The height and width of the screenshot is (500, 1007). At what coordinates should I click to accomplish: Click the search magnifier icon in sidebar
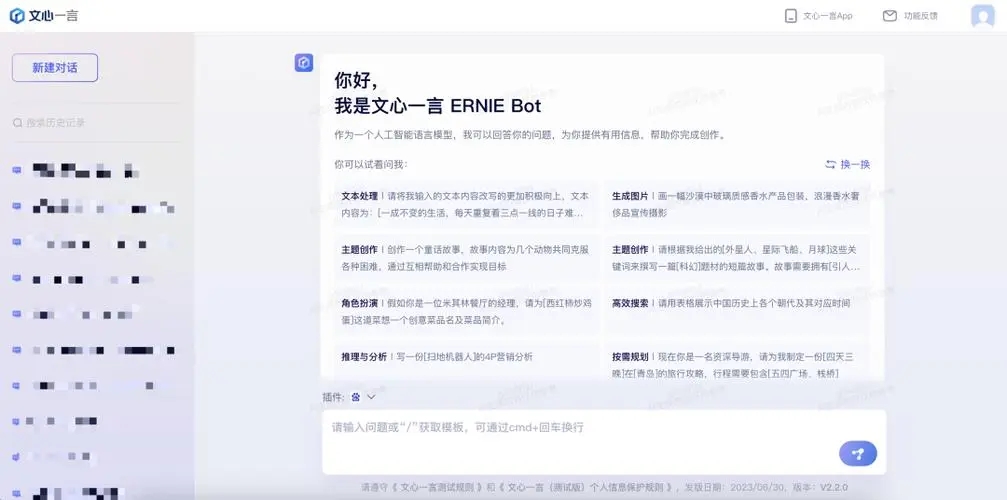(x=18, y=123)
